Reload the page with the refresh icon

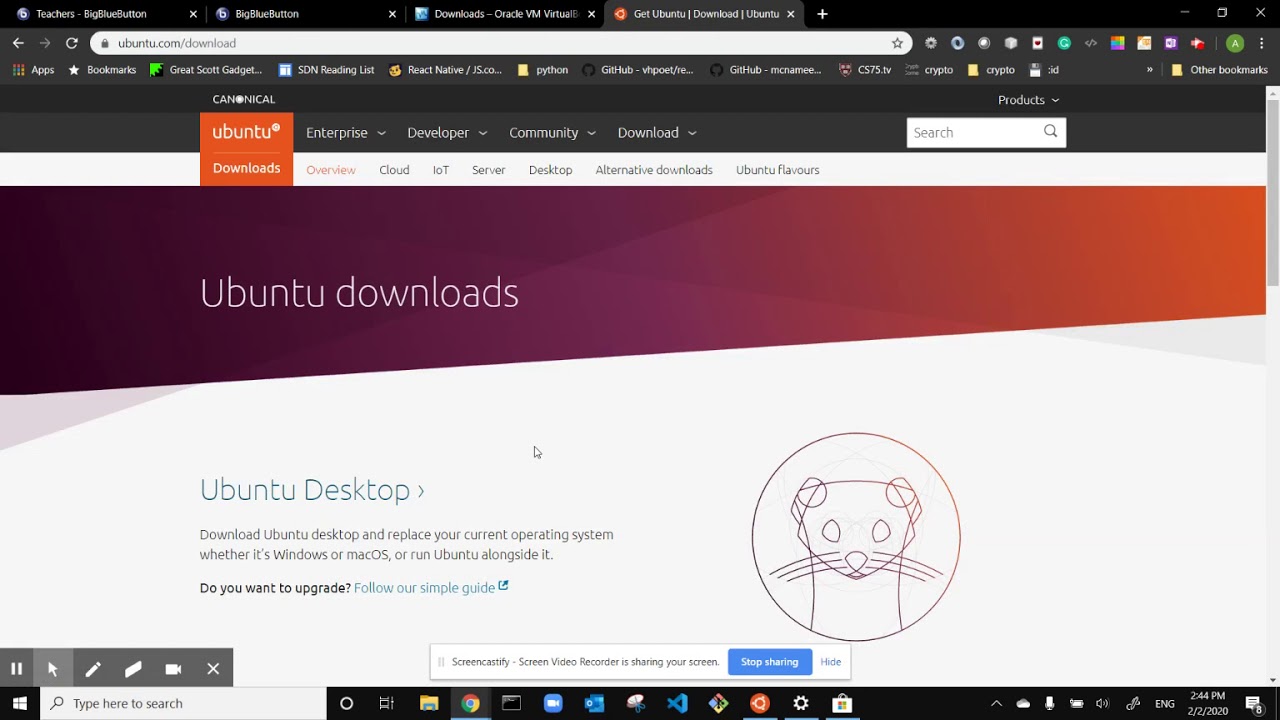click(x=71, y=43)
